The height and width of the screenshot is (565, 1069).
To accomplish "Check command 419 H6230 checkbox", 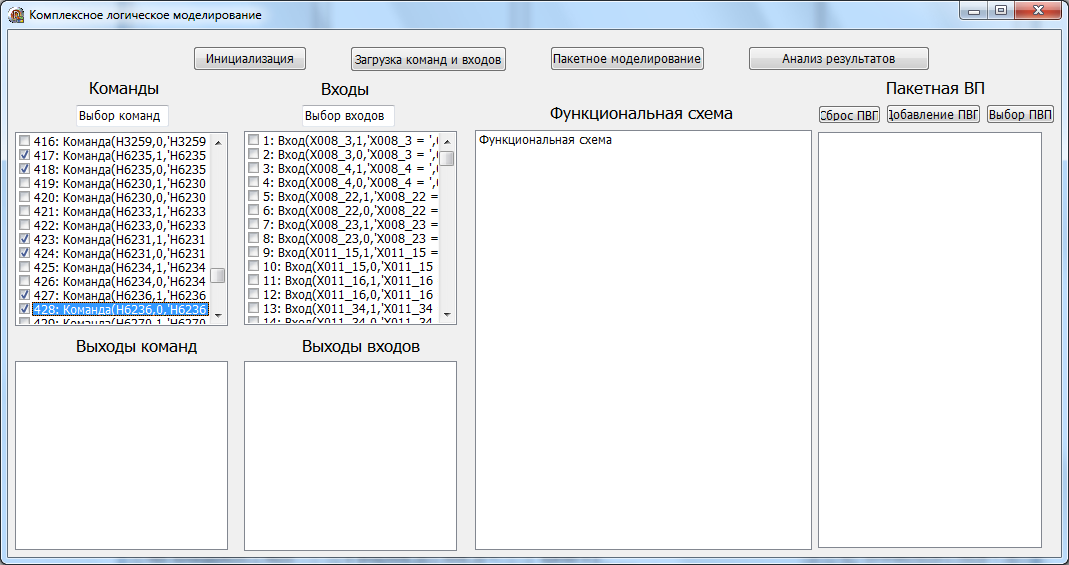I will click(25, 183).
